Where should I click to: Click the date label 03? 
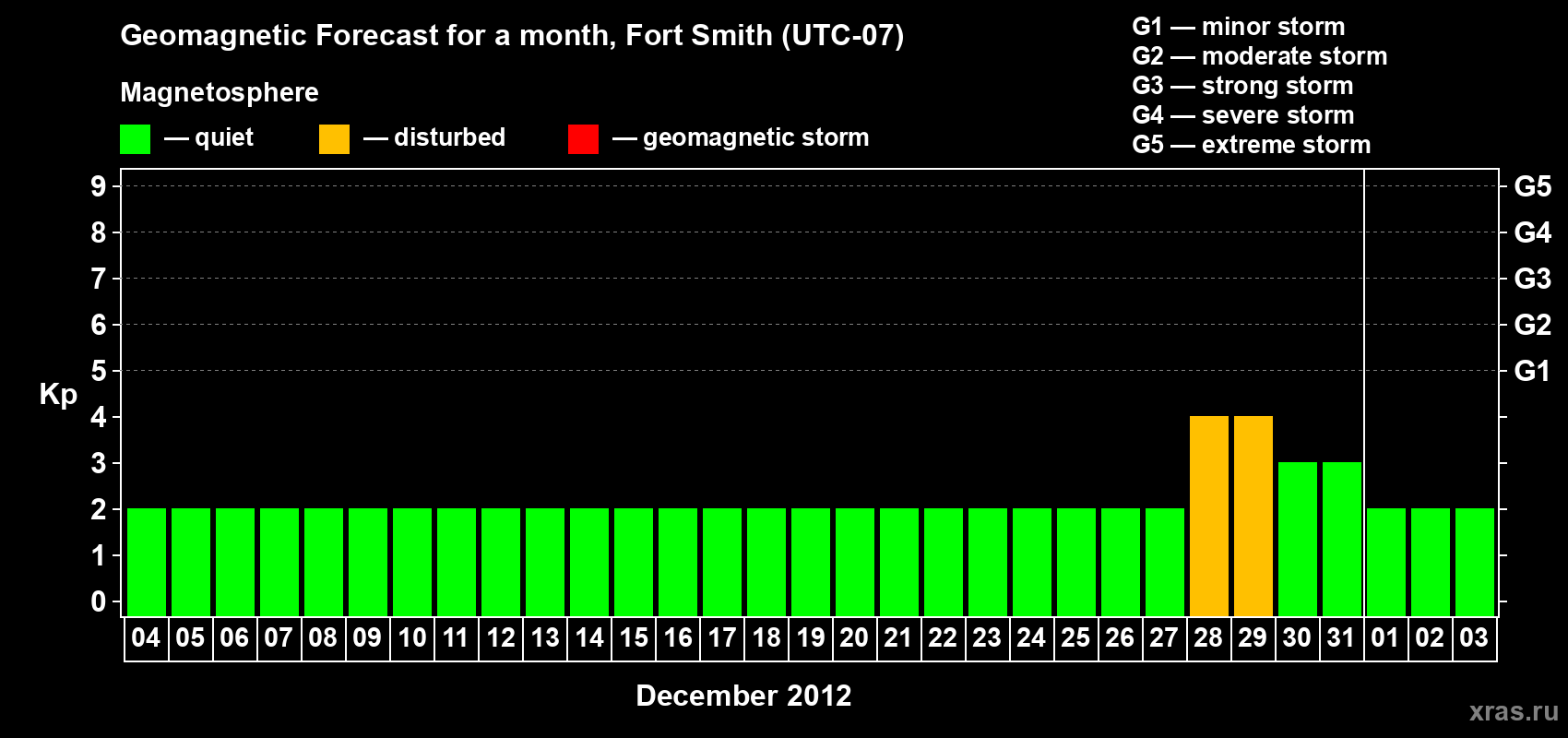click(x=1474, y=637)
